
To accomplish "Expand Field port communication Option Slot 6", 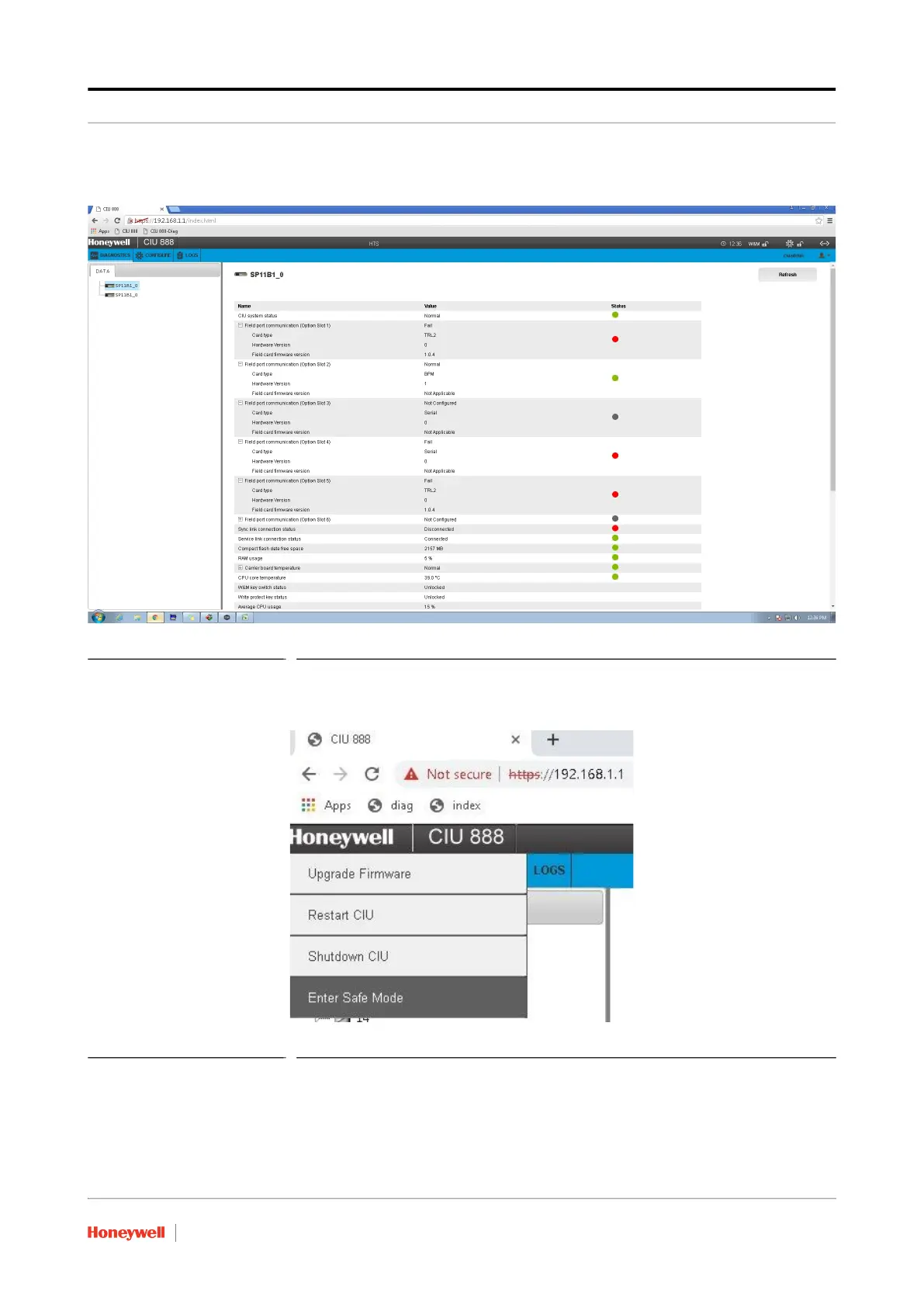I will (241, 519).
